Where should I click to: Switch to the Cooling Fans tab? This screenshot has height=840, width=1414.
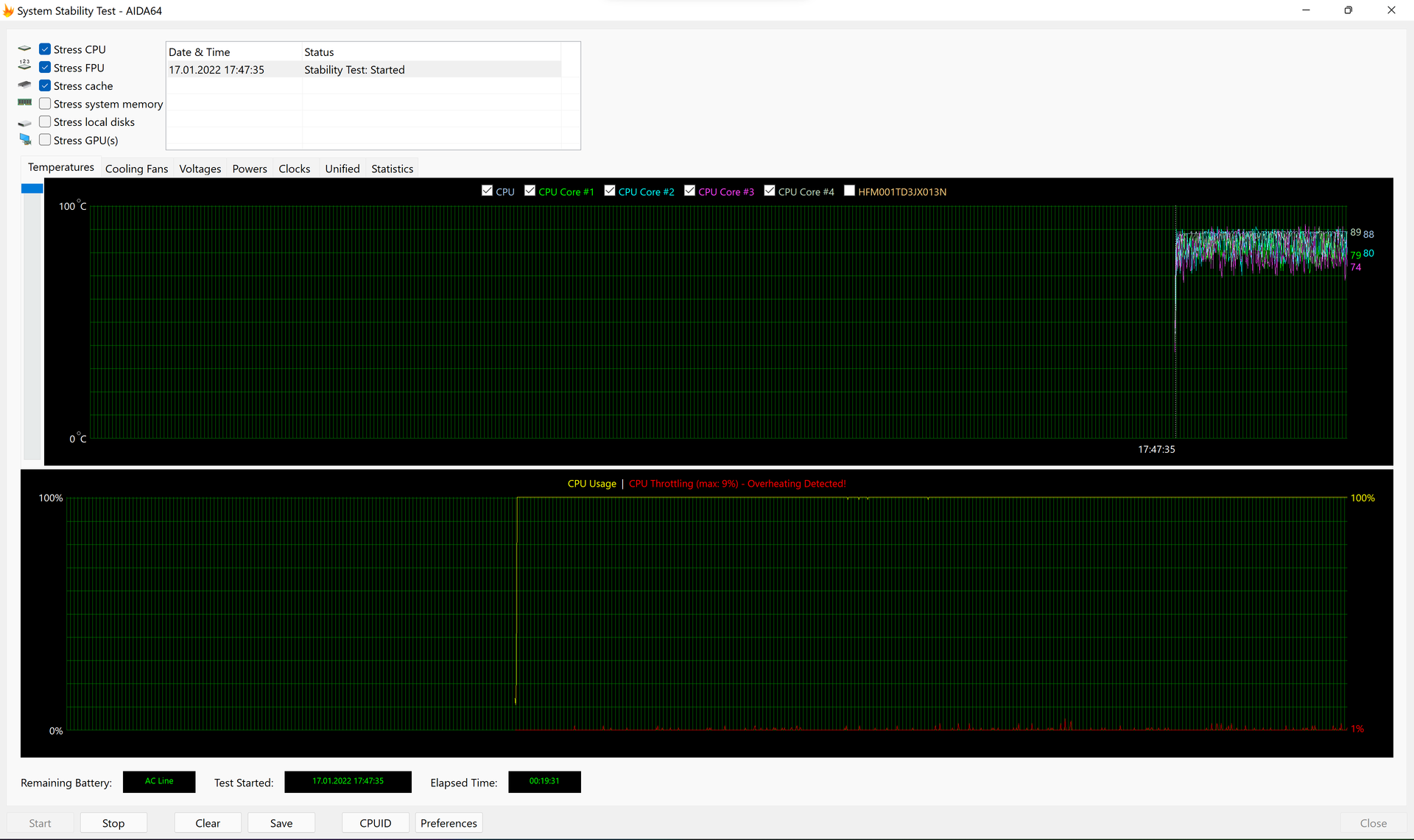135,168
